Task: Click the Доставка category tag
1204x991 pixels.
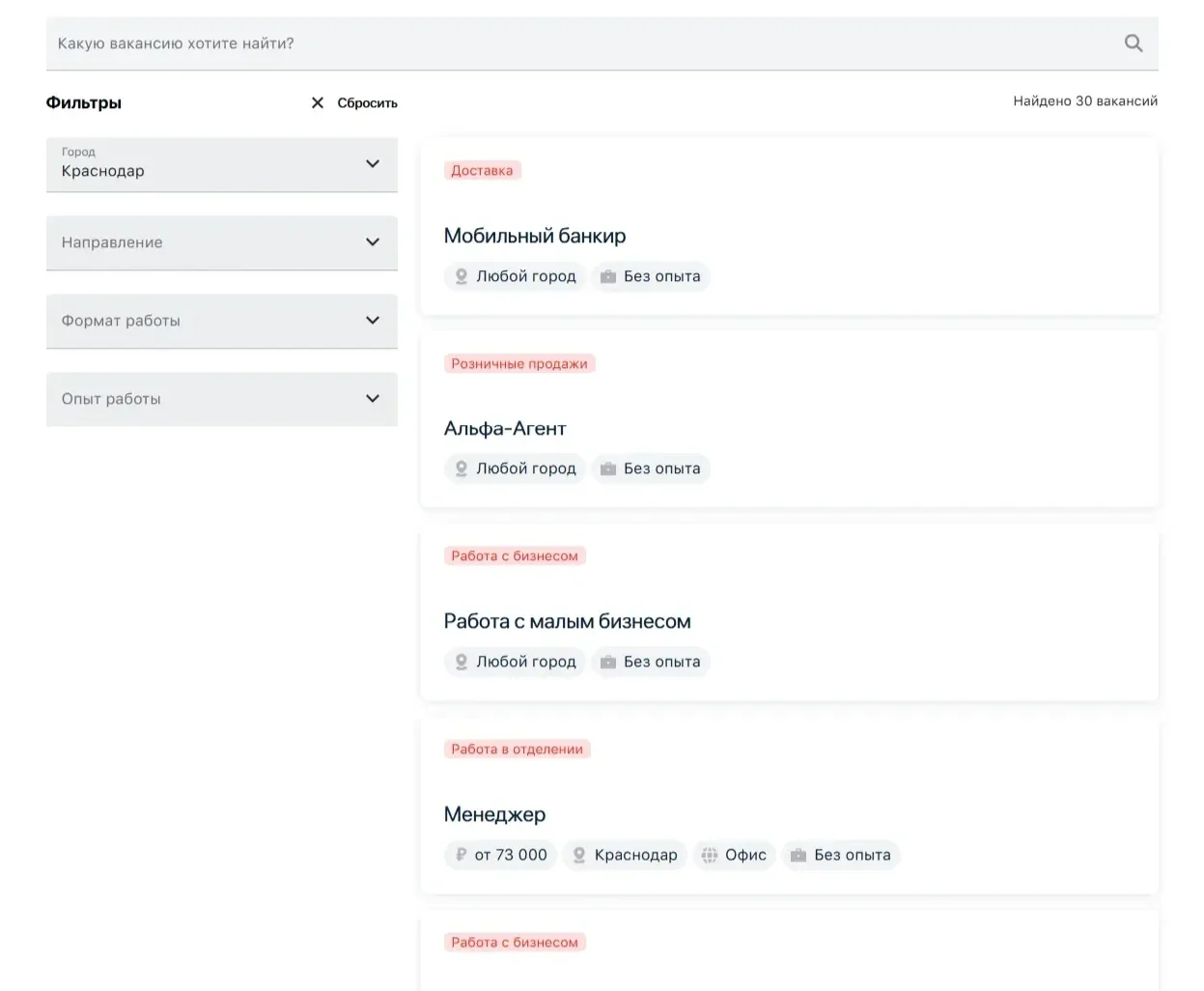Action: [483, 170]
